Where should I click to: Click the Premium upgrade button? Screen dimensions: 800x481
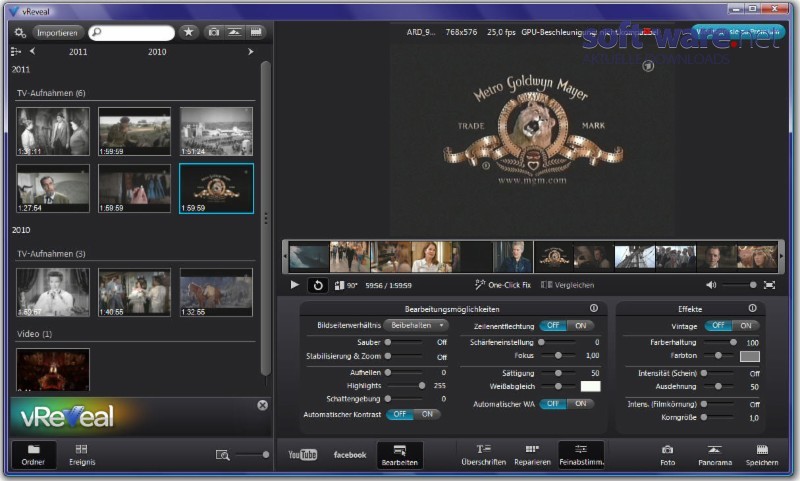coord(738,32)
